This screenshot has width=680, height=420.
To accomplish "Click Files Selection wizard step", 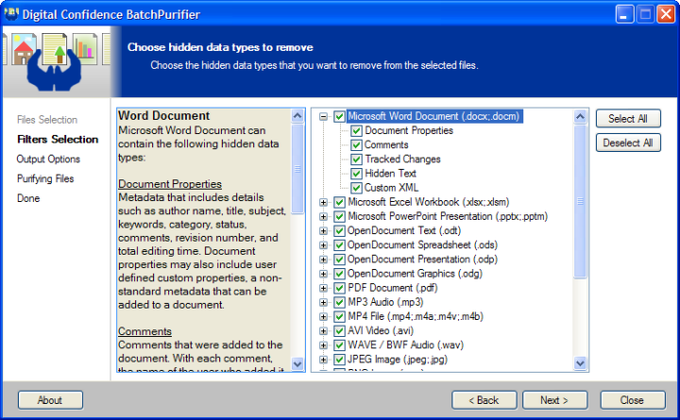I will pos(47,120).
